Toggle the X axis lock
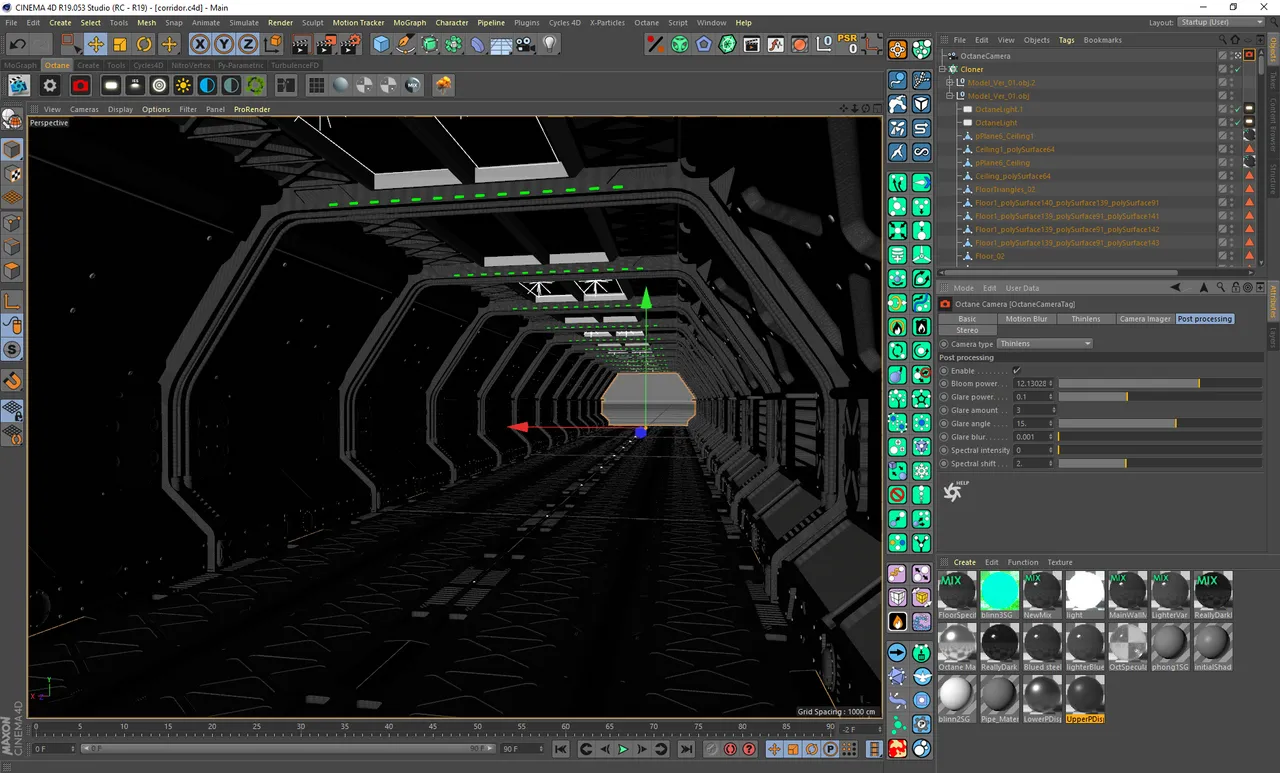Viewport: 1280px width, 773px height. 200,44
